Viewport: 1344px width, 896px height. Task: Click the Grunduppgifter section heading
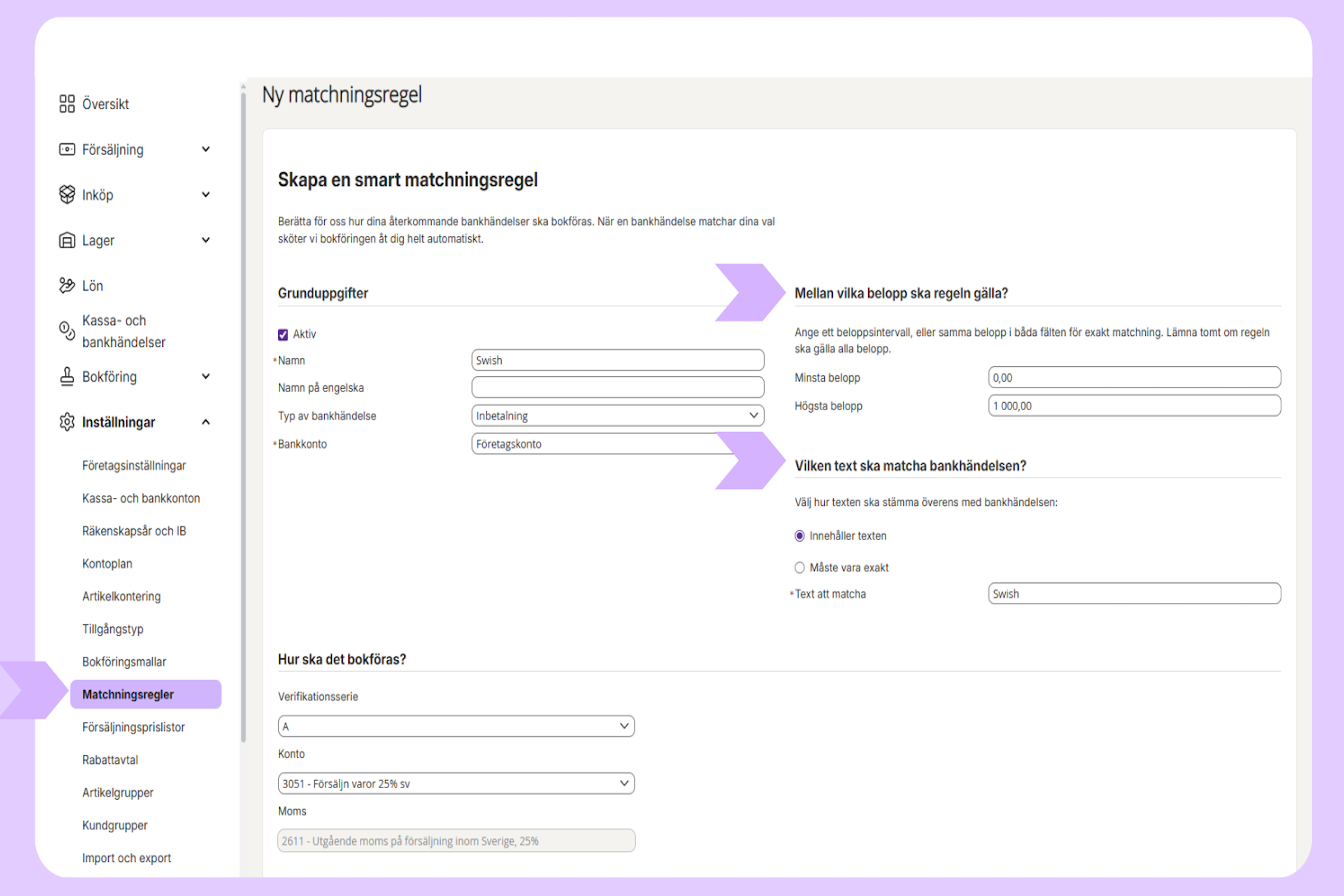tap(323, 293)
